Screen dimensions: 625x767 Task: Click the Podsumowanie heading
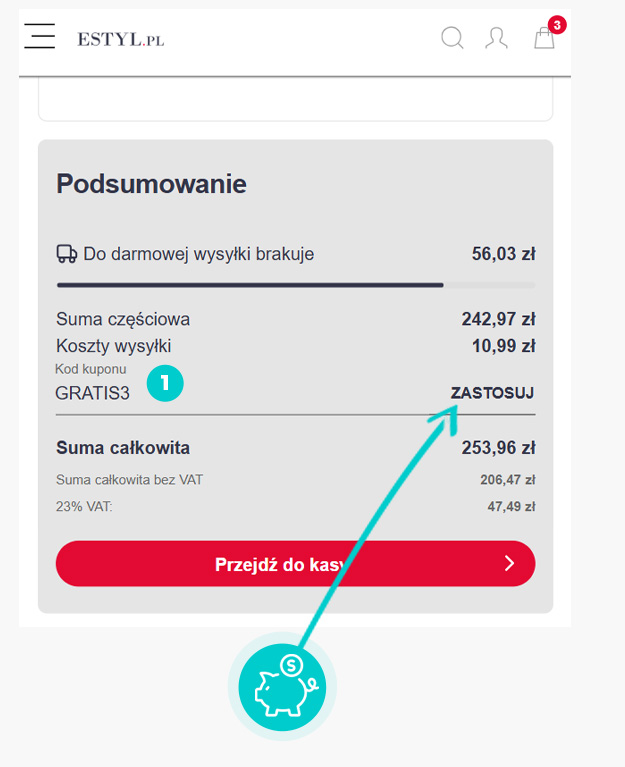(x=151, y=184)
